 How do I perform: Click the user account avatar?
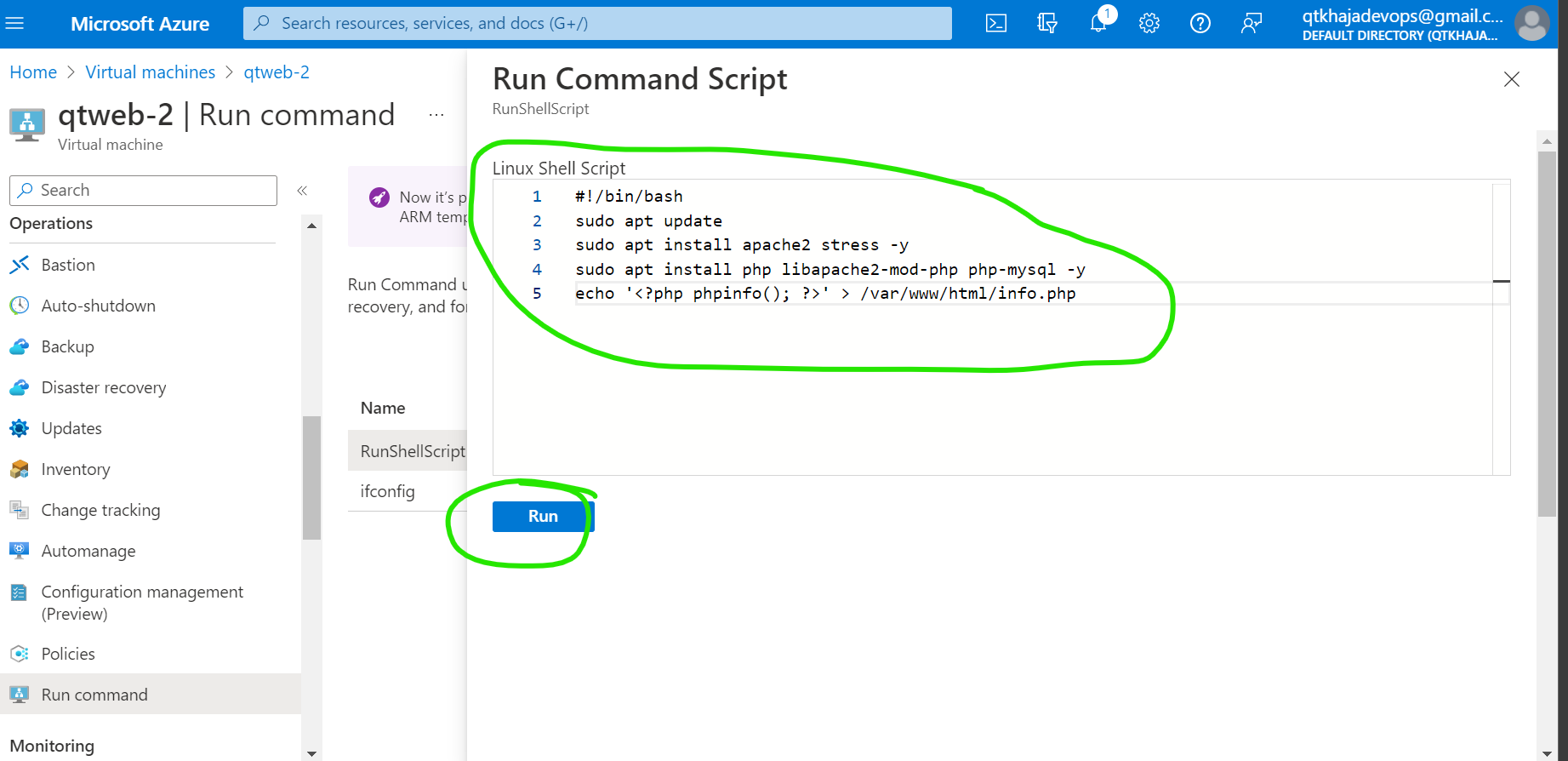[x=1531, y=24]
